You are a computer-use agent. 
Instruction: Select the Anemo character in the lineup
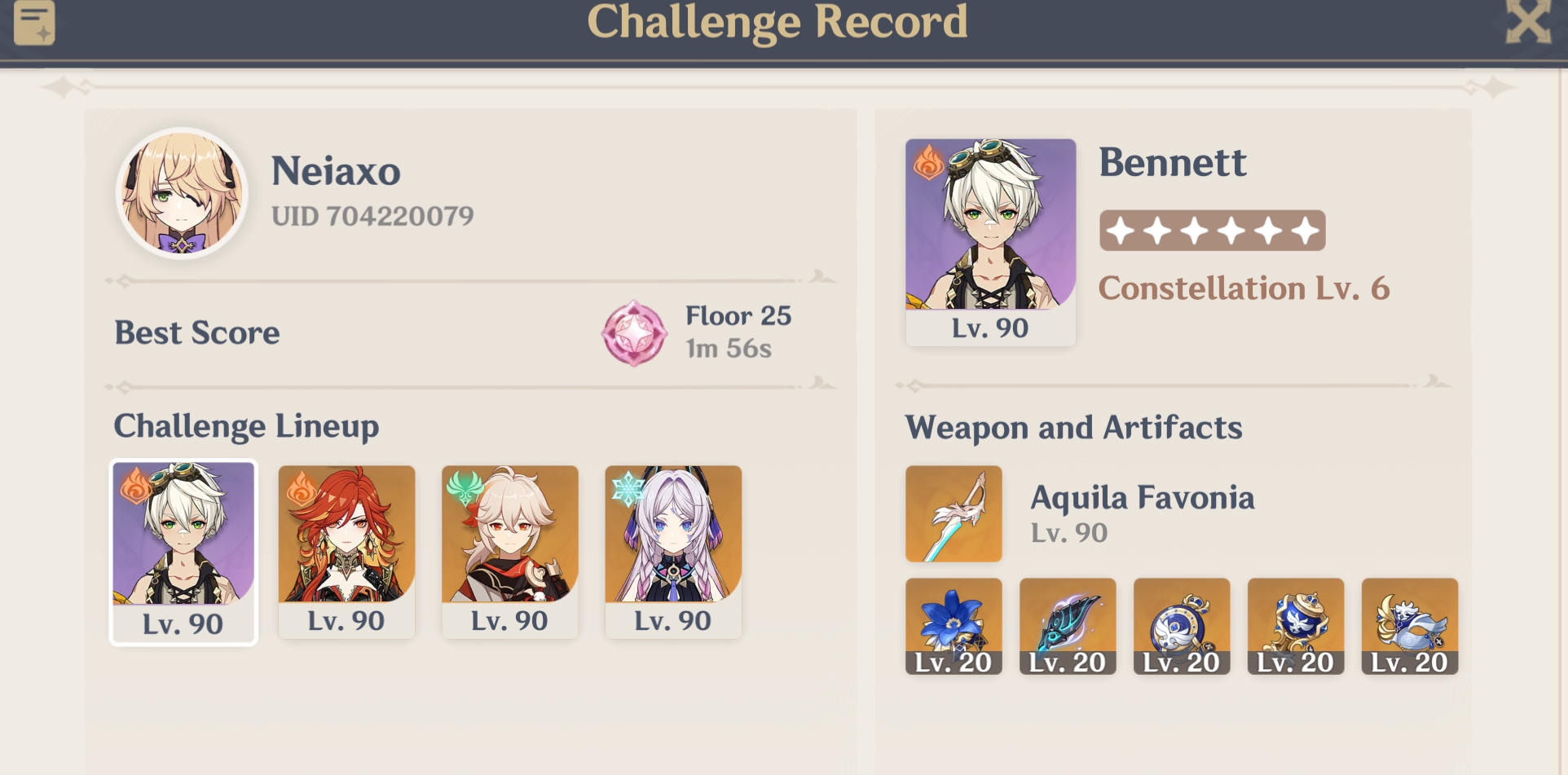click(509, 552)
